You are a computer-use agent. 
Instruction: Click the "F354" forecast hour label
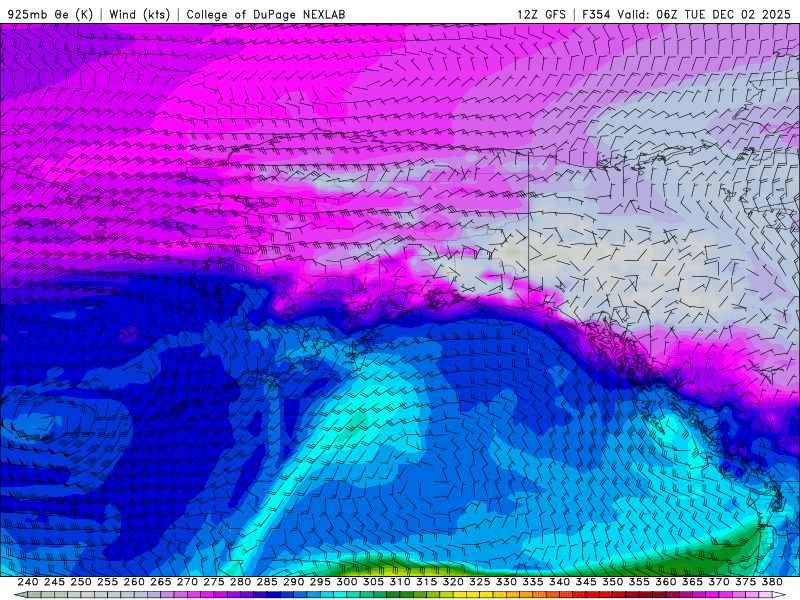pos(596,14)
